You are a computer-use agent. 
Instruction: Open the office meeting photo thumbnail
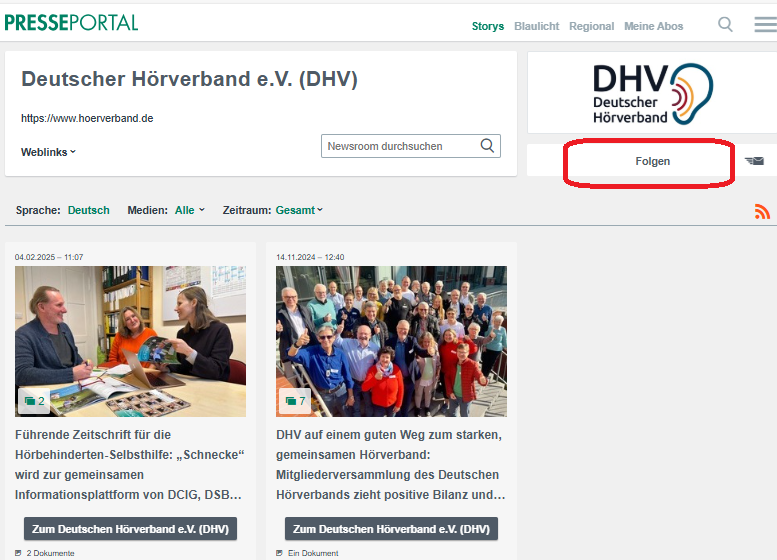(x=130, y=341)
